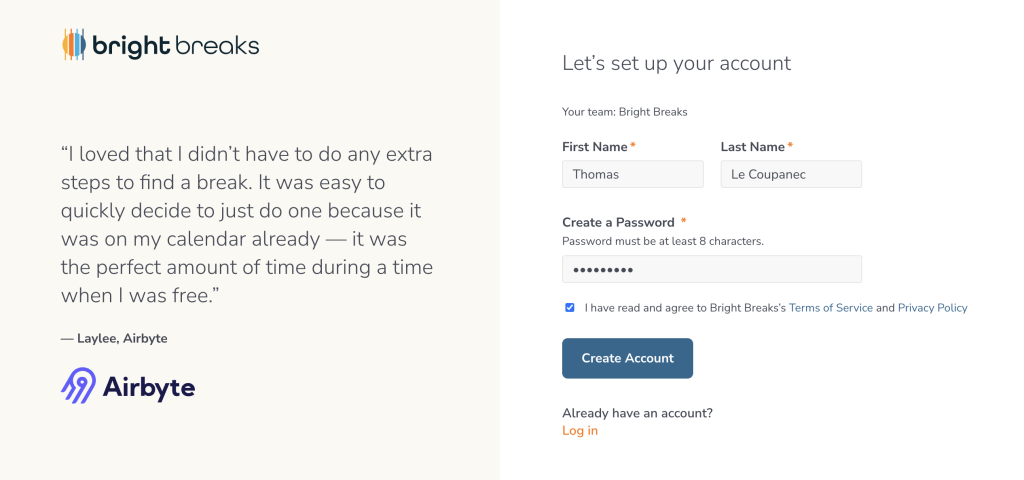Open the Privacy Policy link
The image size is (1024, 480).
click(x=932, y=308)
